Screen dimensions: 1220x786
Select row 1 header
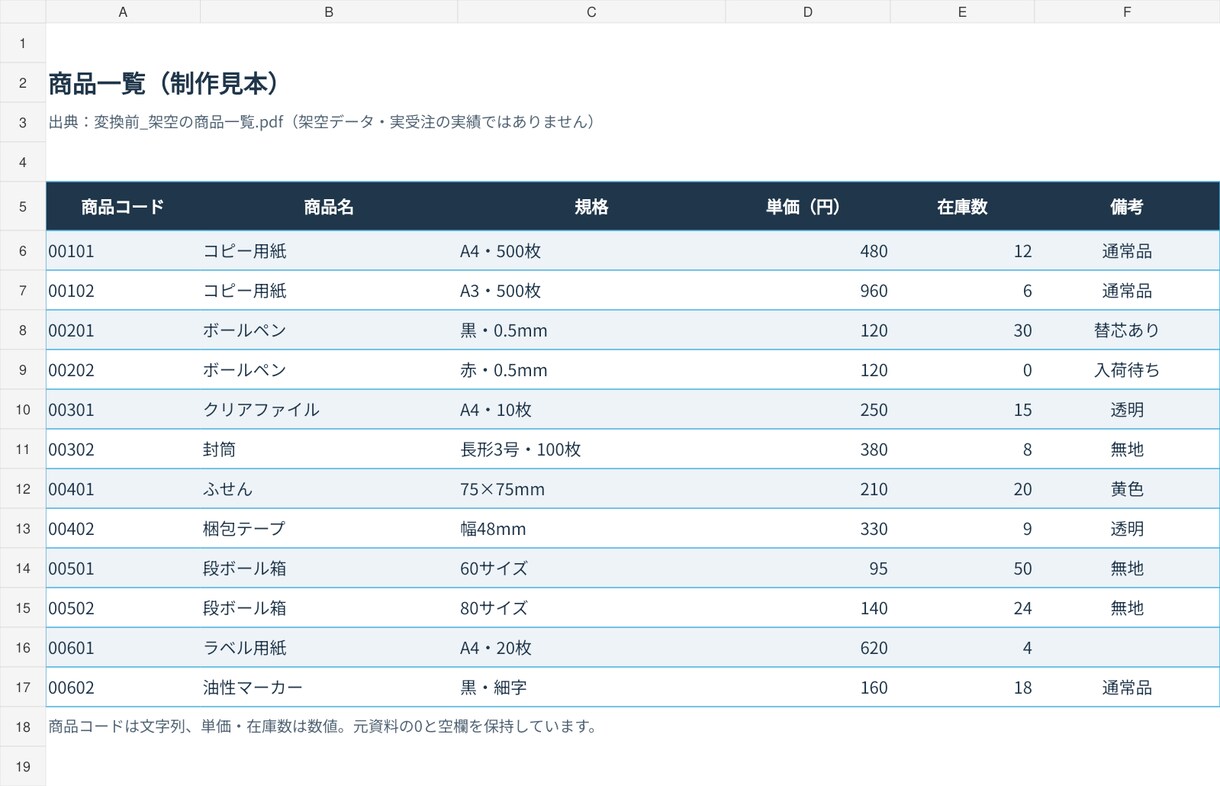tap(23, 43)
